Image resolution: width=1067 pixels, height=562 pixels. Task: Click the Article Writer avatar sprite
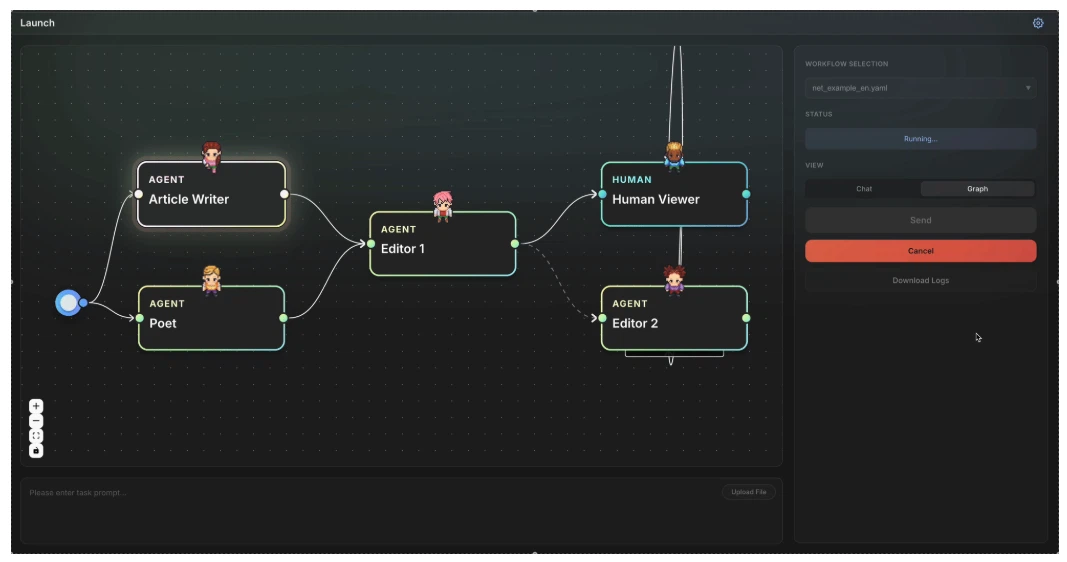pos(212,156)
